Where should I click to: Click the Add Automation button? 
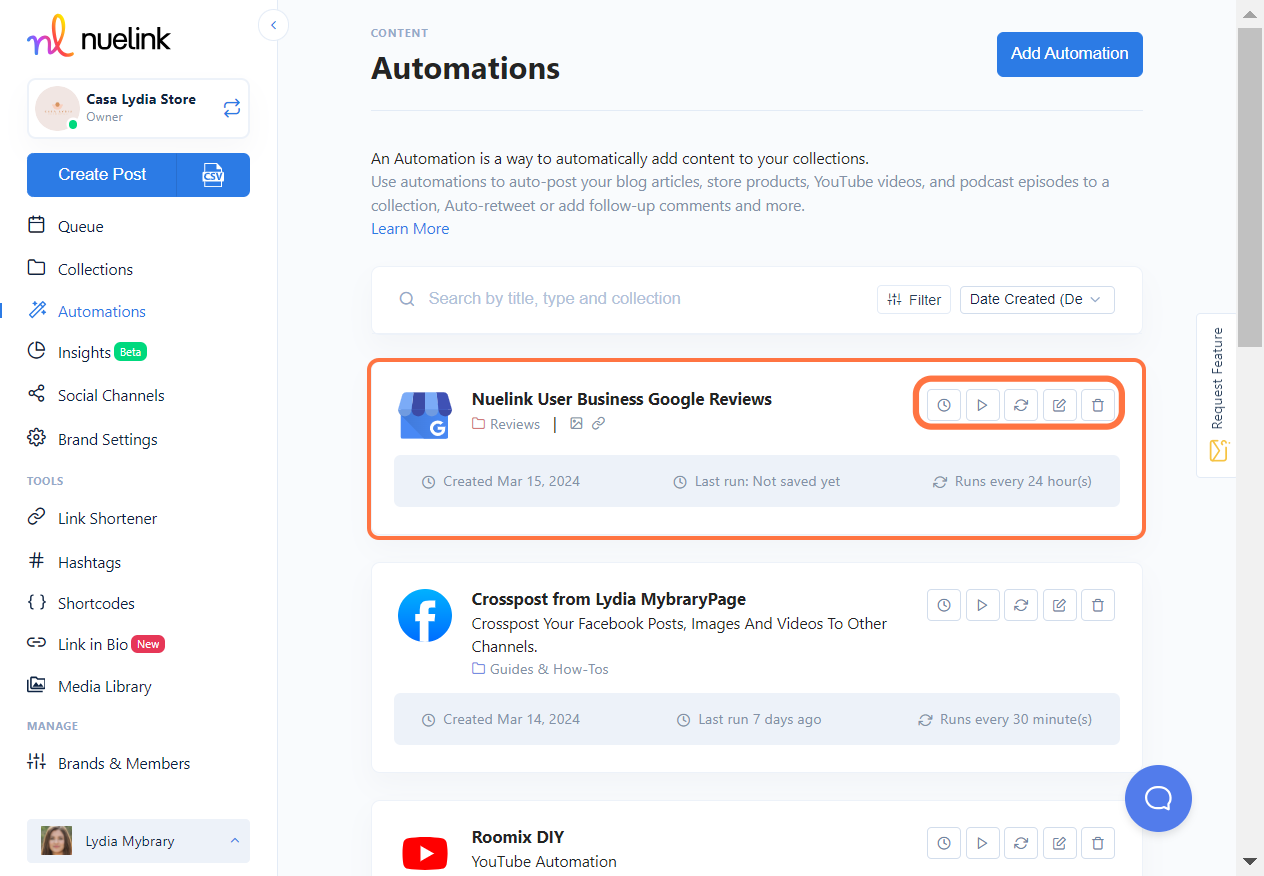tap(1070, 54)
